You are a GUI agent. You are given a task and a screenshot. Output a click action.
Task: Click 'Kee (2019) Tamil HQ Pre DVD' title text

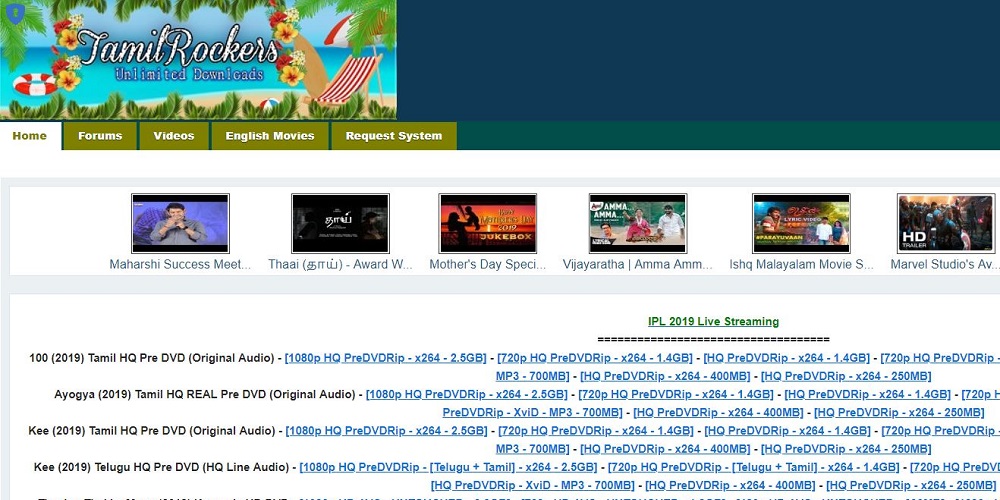pyautogui.click(x=152, y=430)
